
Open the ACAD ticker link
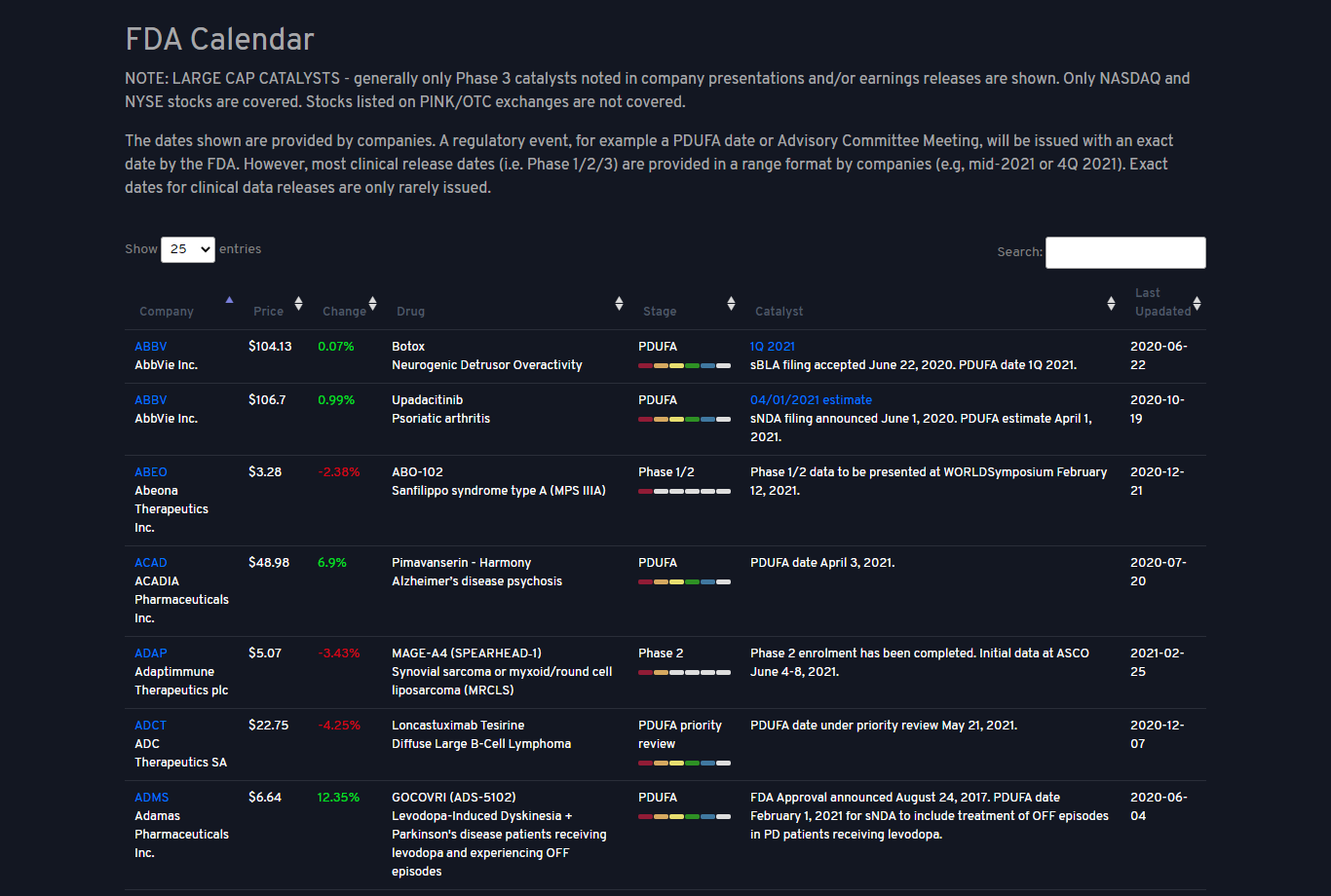click(x=151, y=563)
